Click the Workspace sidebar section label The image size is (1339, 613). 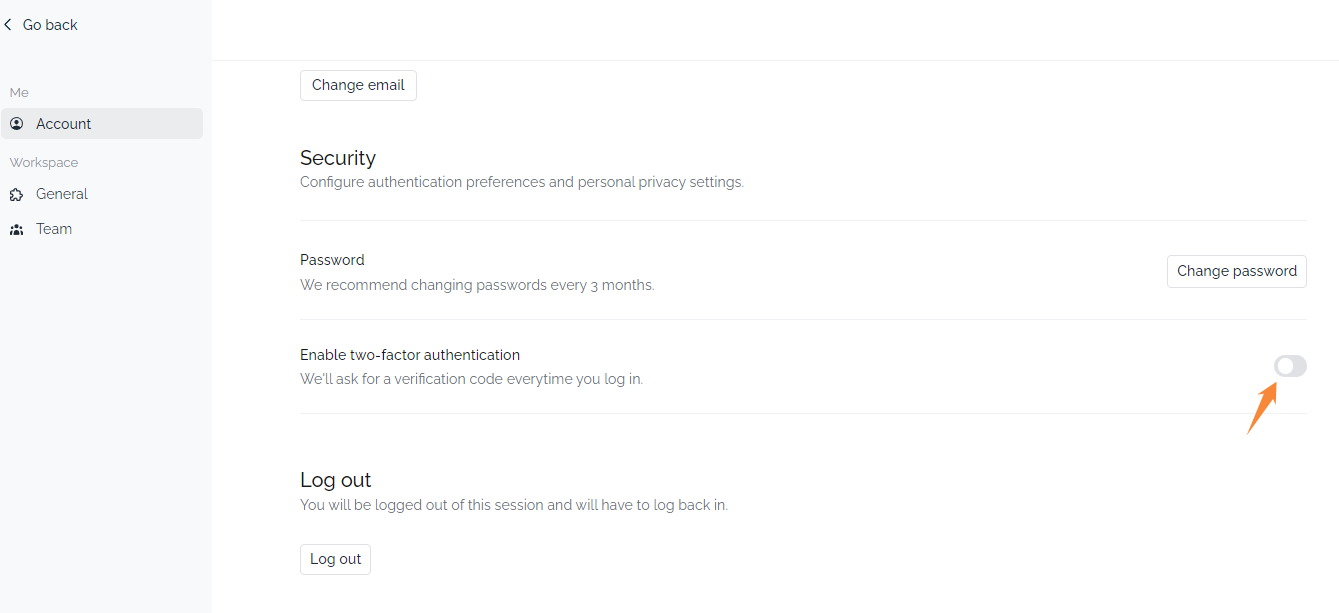(x=44, y=162)
